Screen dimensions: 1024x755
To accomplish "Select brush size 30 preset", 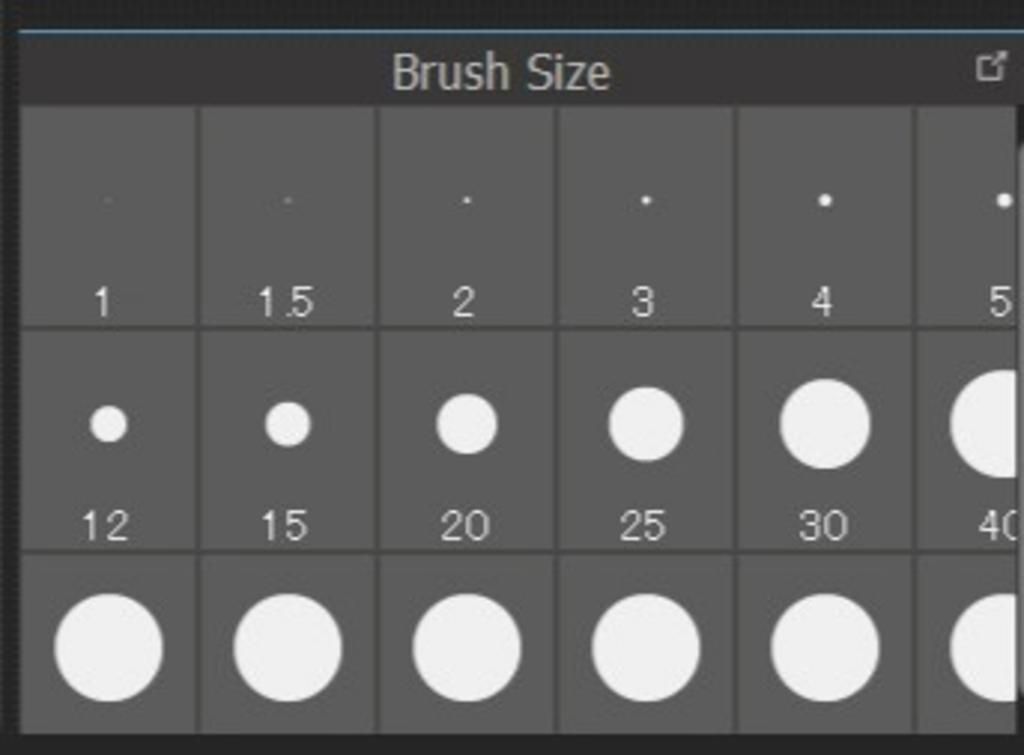I will (x=824, y=440).
